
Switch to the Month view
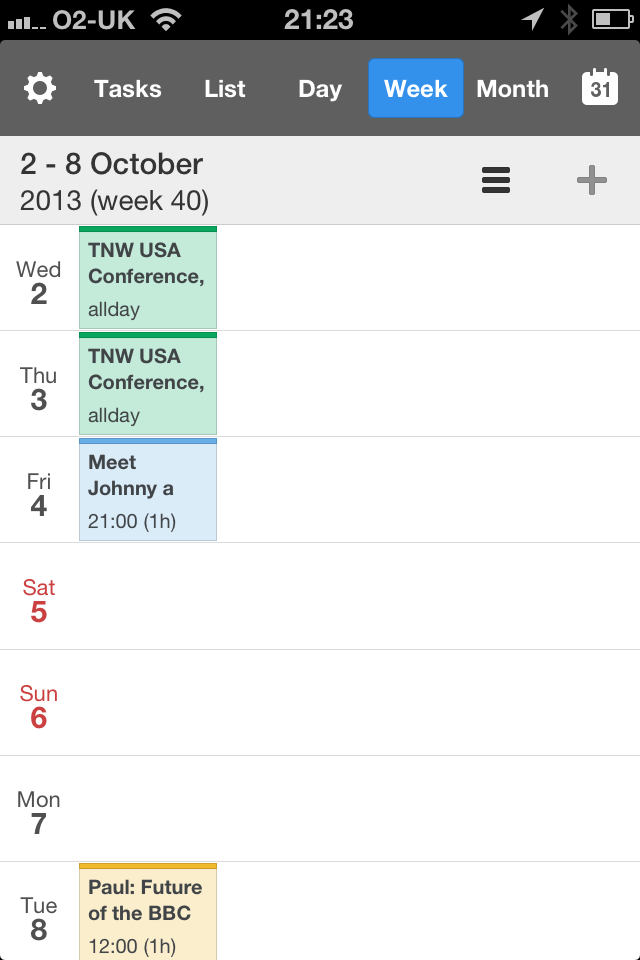(x=512, y=88)
